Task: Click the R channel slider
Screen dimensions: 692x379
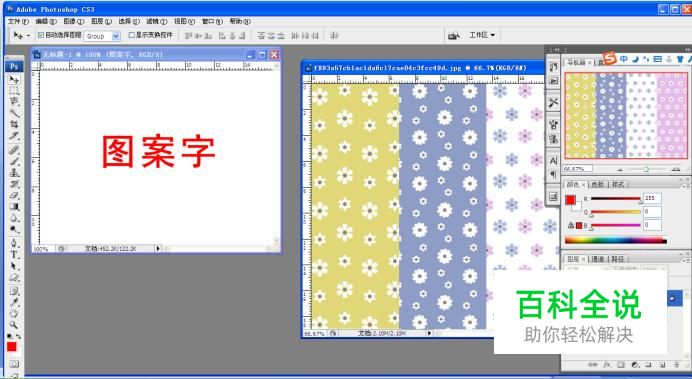Action: 616,199
